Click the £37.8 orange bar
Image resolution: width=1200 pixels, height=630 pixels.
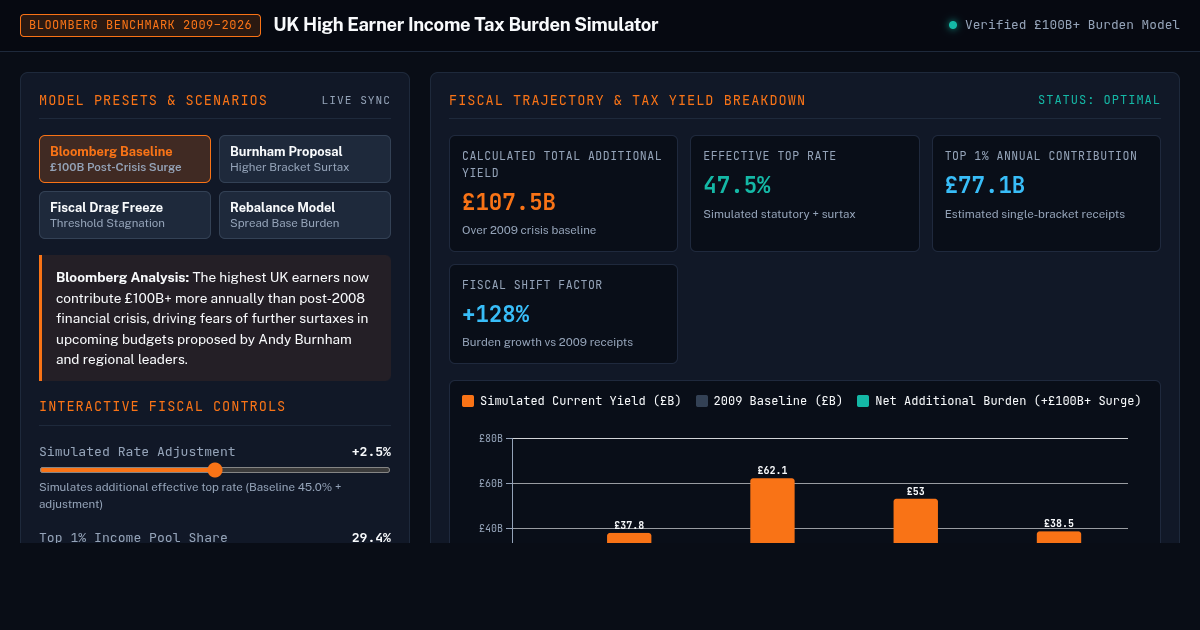629,538
